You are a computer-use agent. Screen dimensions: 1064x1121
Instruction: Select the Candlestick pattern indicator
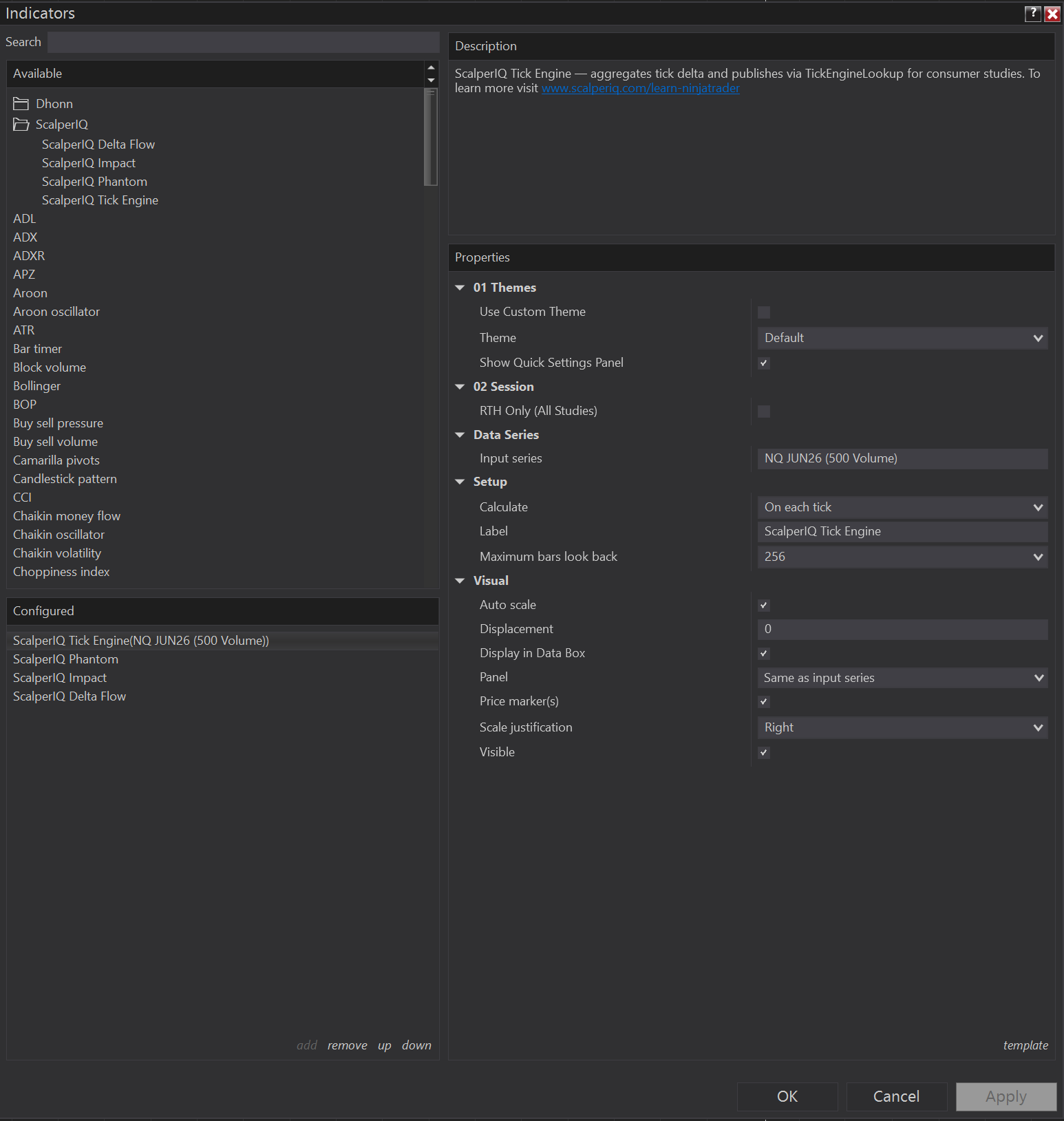point(65,479)
